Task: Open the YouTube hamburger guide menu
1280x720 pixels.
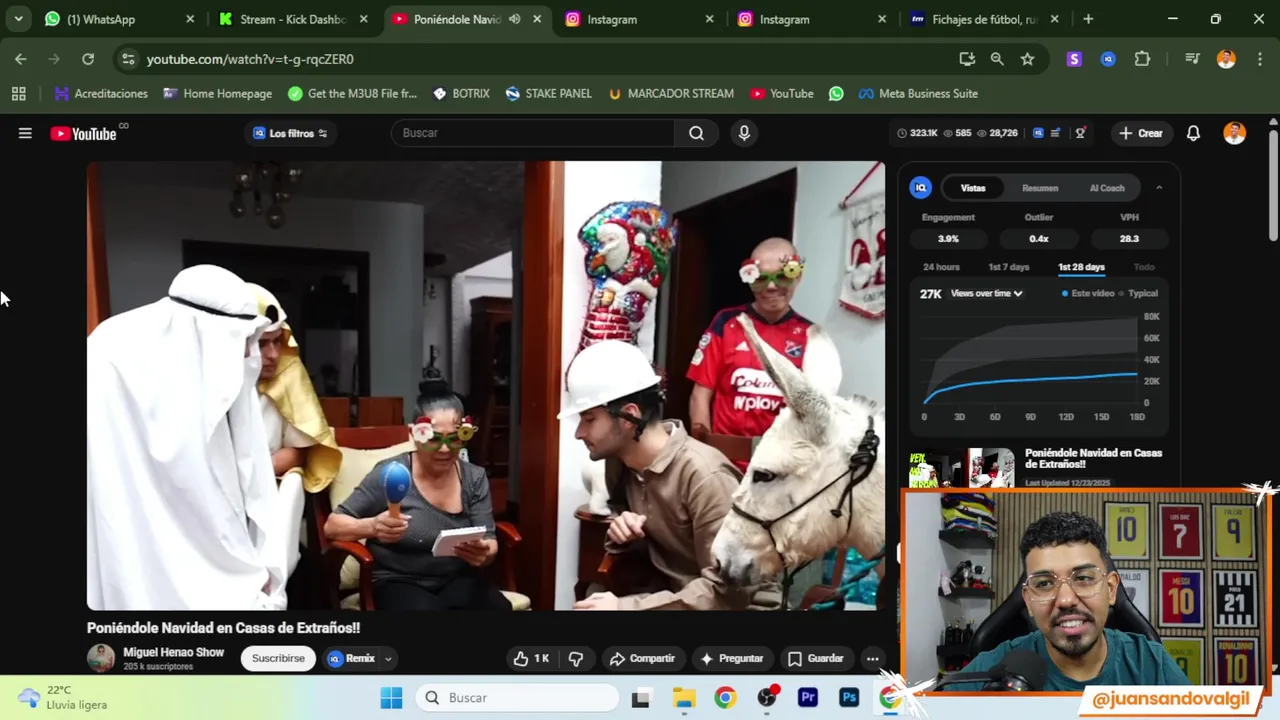Action: [x=25, y=133]
